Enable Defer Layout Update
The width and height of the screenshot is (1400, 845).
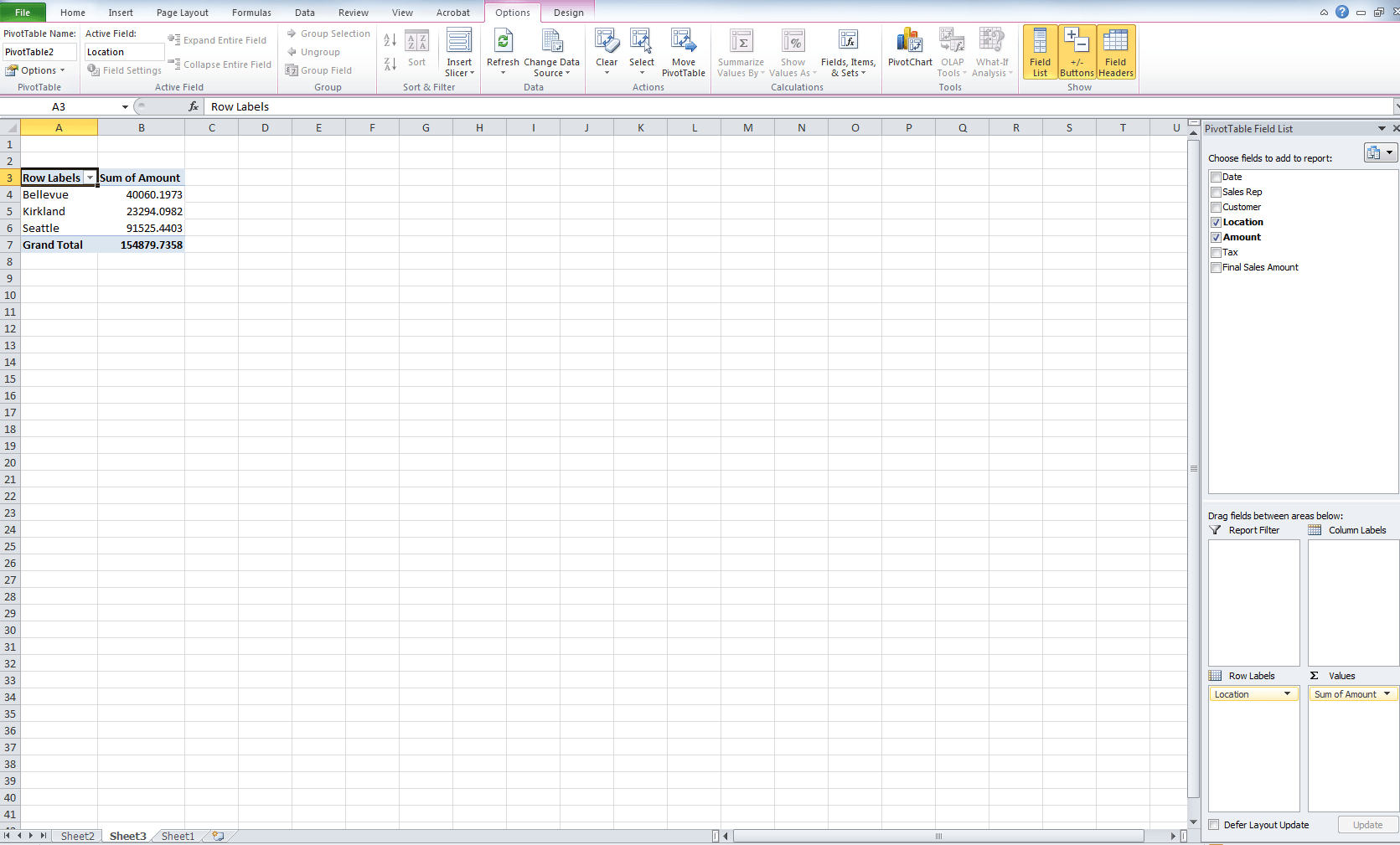pos(1214,825)
